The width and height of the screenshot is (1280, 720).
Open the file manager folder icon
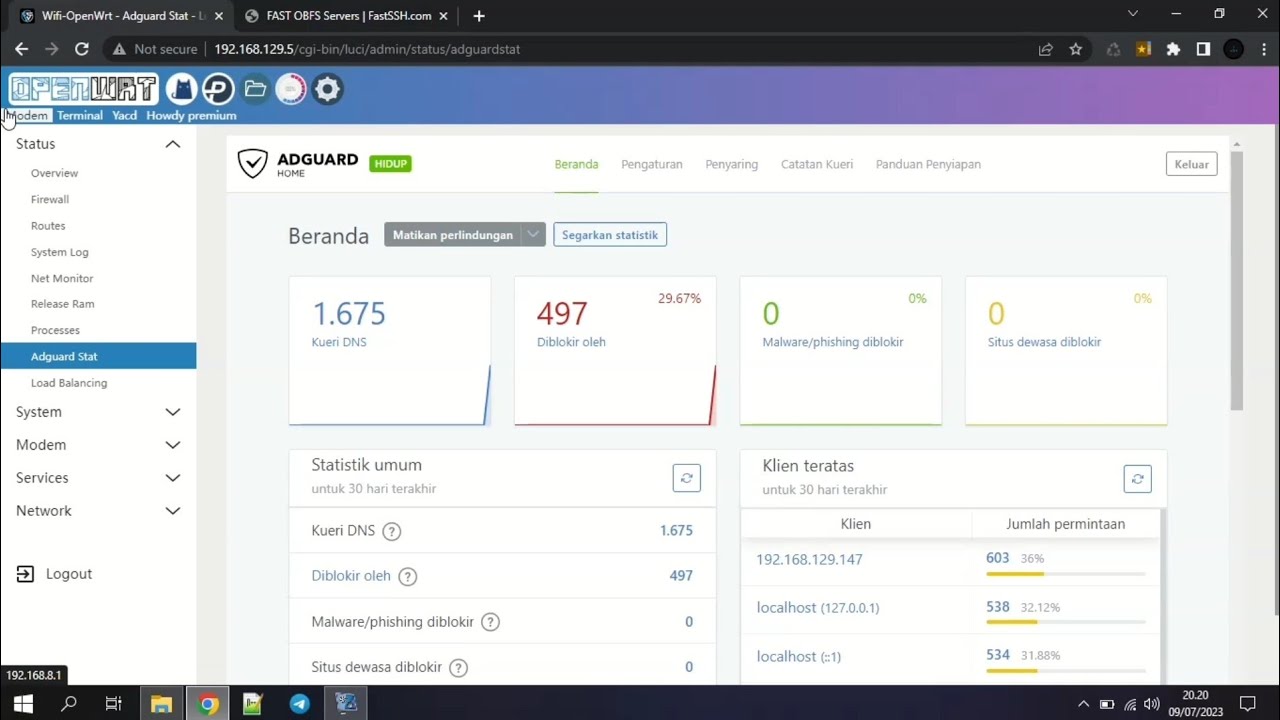[x=255, y=89]
